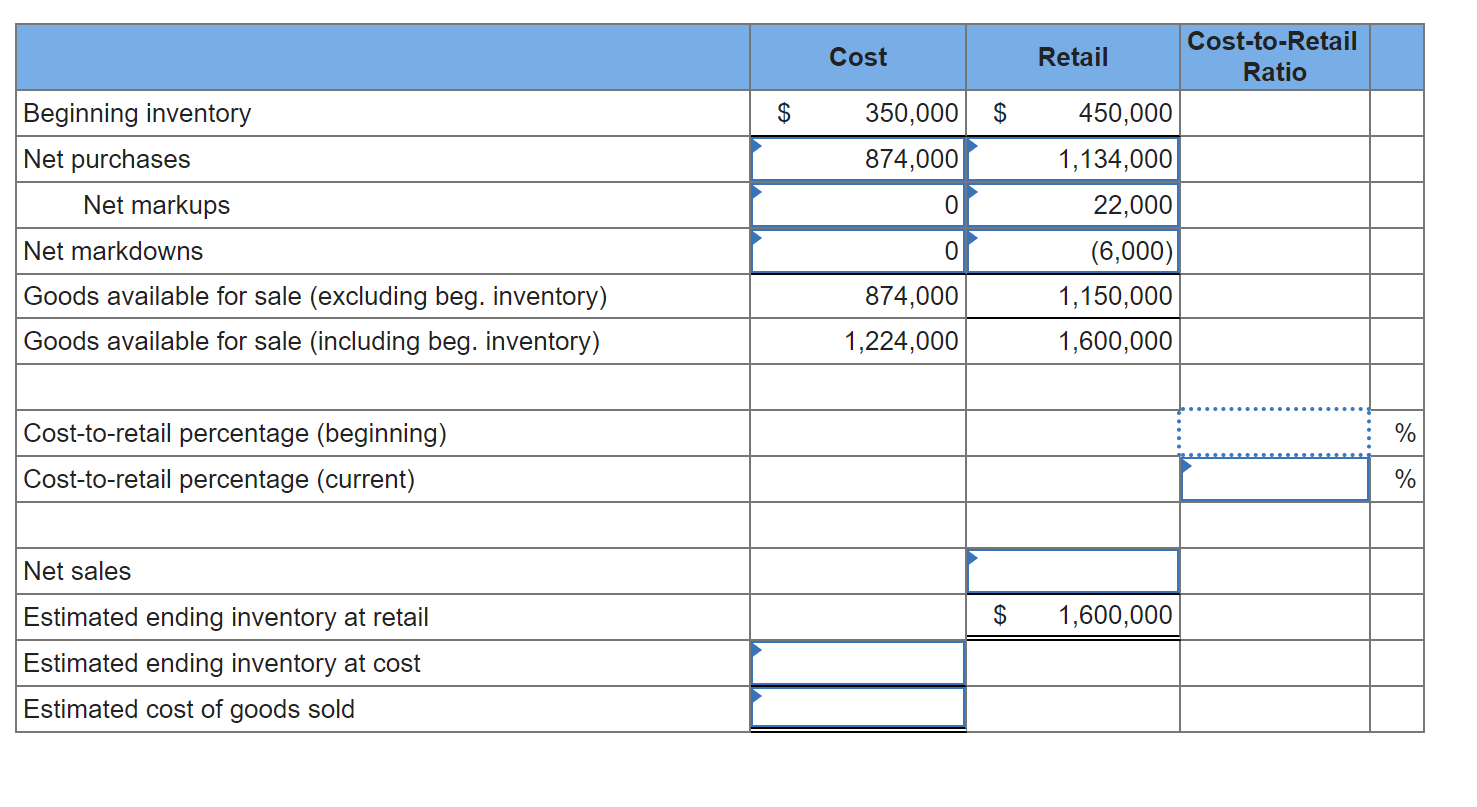Click retail 1,600,000 in the including beg. inventory row

[x=1115, y=342]
